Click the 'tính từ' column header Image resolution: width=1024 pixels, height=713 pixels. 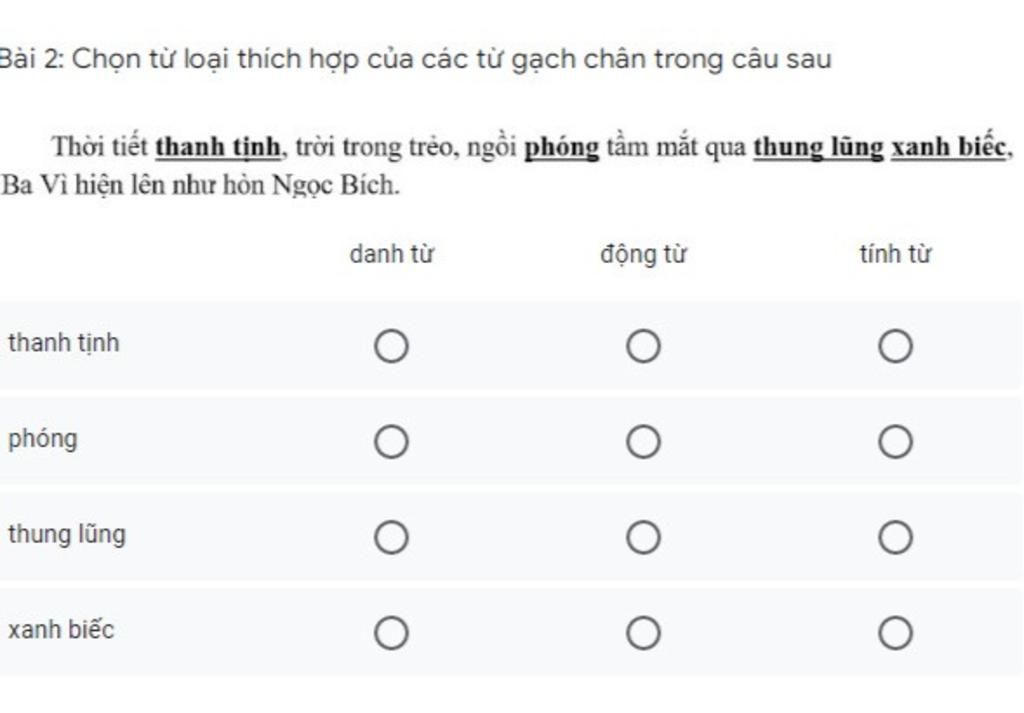[x=895, y=255]
